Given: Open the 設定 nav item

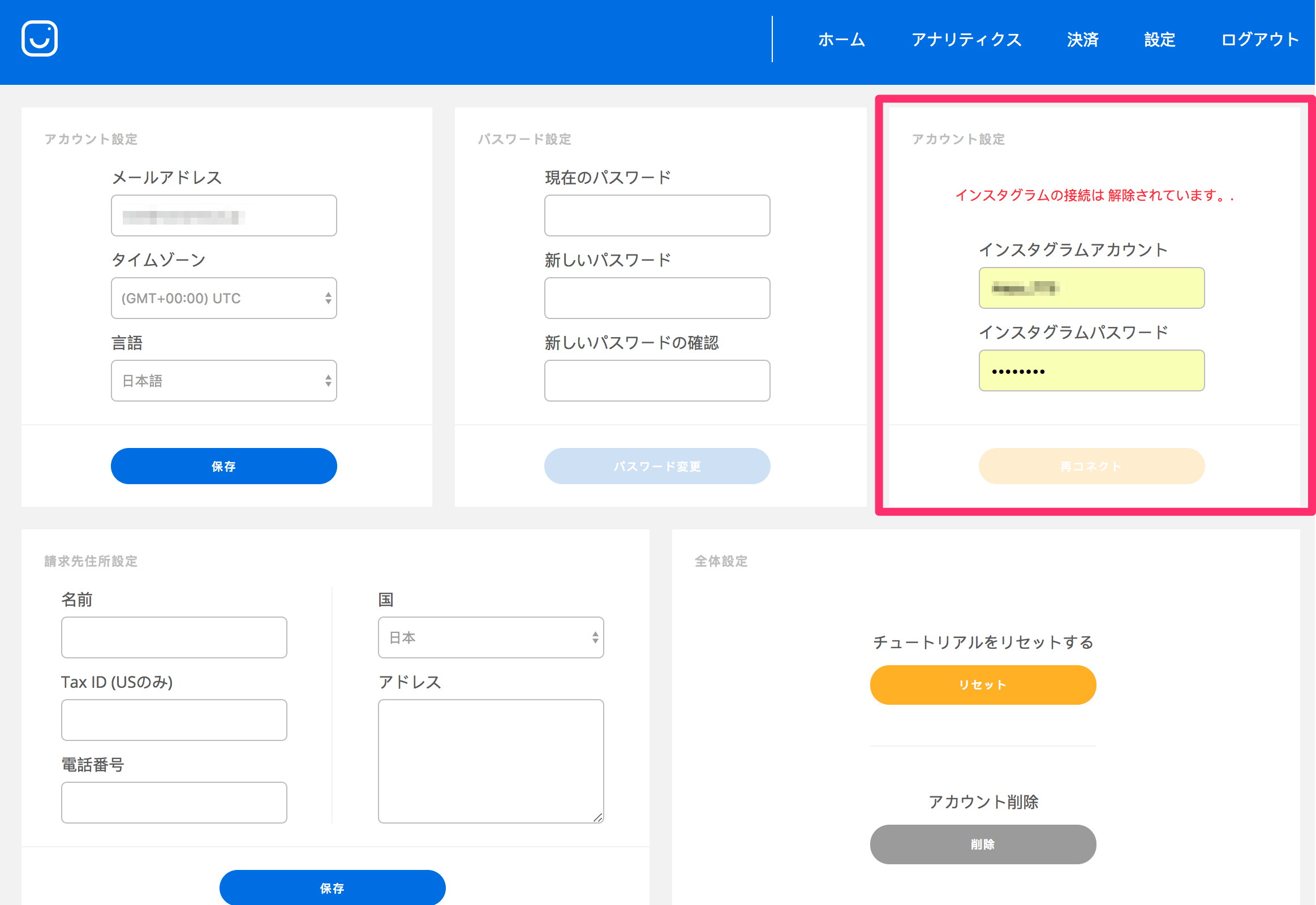Looking at the screenshot, I should click(x=1159, y=40).
